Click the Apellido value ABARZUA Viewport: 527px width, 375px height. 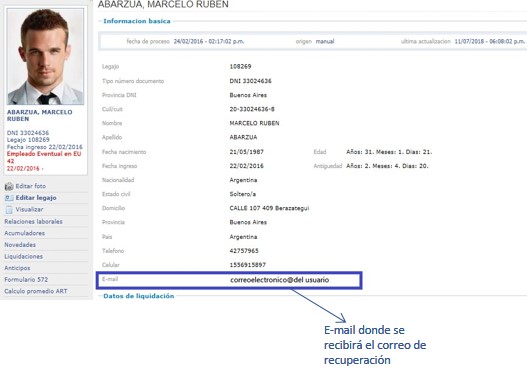[x=243, y=137]
